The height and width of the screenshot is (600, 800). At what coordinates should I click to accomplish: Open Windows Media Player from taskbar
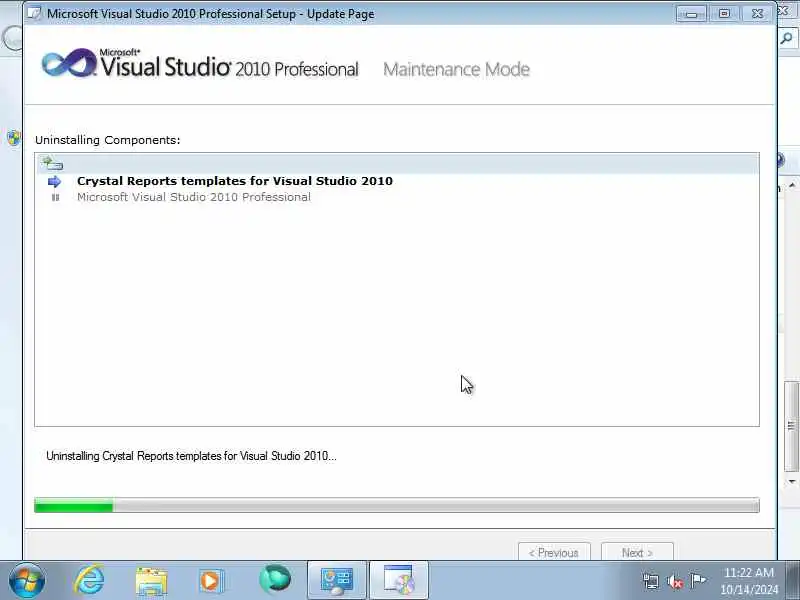[211, 581]
